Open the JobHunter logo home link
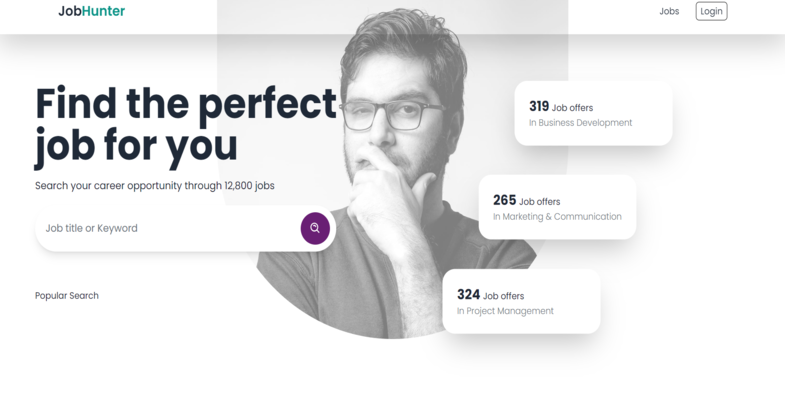 (x=92, y=11)
